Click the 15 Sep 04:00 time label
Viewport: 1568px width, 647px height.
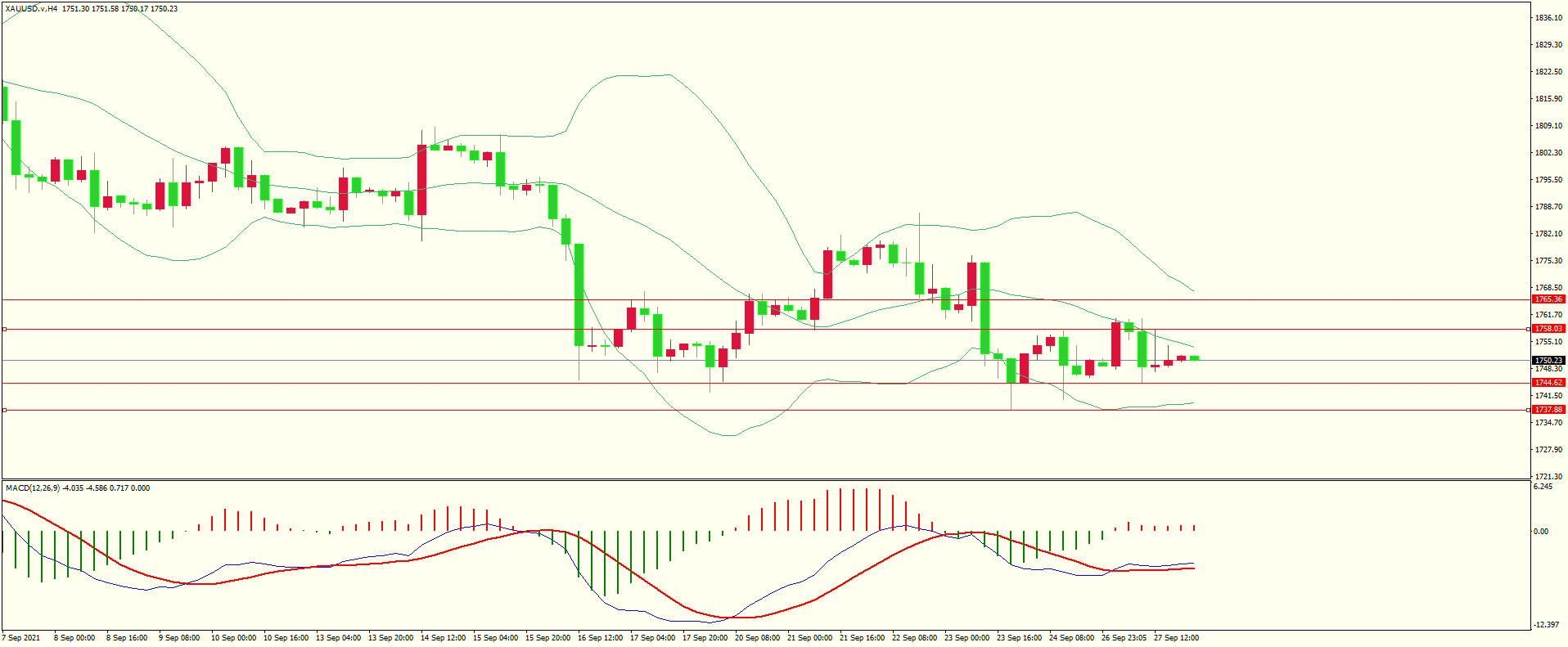pyautogui.click(x=495, y=638)
